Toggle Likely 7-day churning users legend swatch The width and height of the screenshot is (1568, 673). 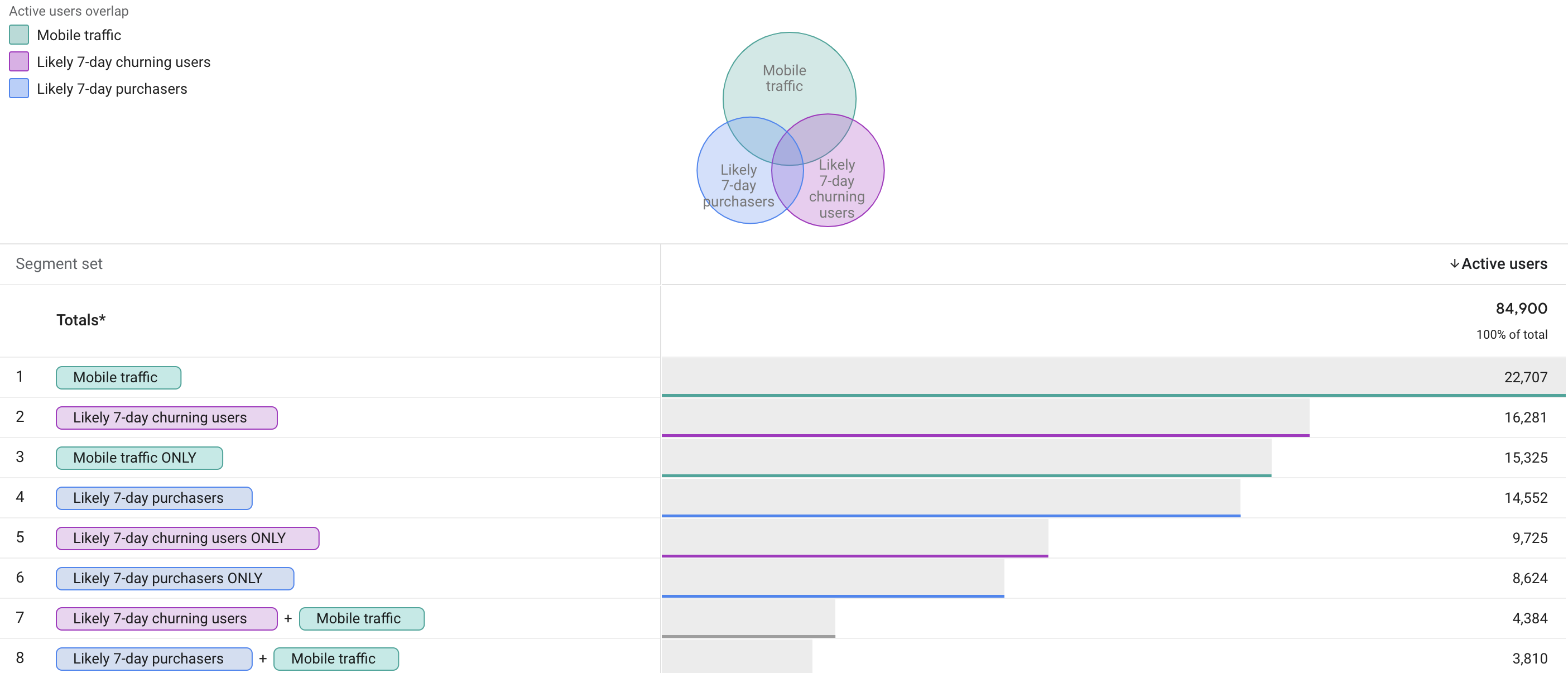(18, 61)
